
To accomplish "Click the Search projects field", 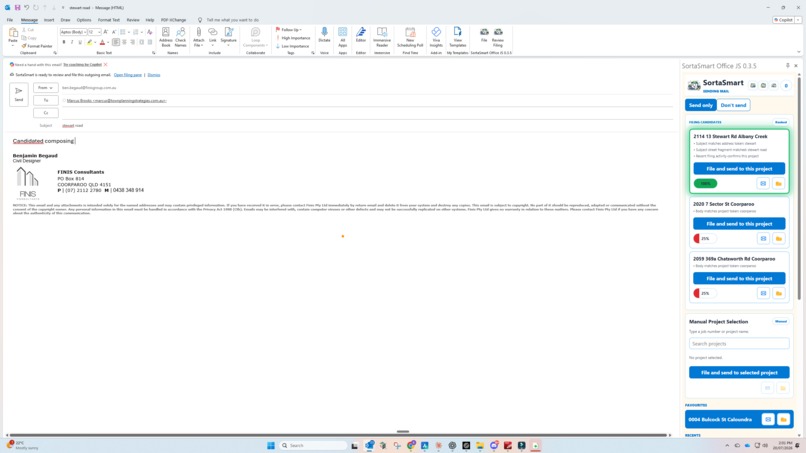I will pyautogui.click(x=739, y=343).
